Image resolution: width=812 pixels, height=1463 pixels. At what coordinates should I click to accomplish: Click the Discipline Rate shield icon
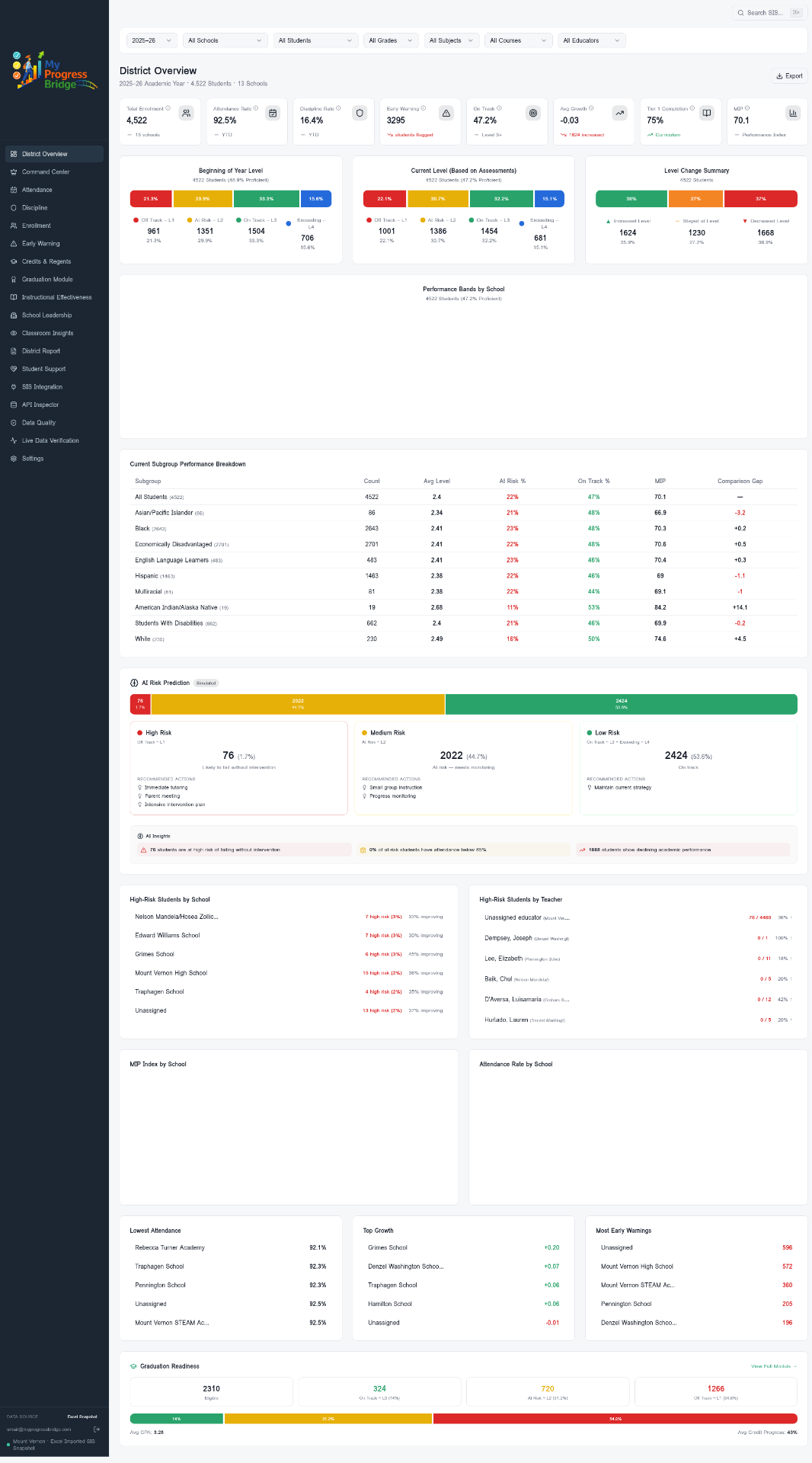tap(360, 113)
